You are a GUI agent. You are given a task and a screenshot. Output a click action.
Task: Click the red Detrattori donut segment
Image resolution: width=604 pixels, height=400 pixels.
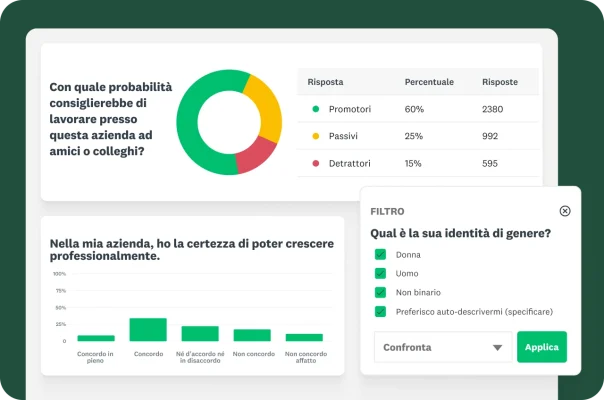click(x=256, y=156)
